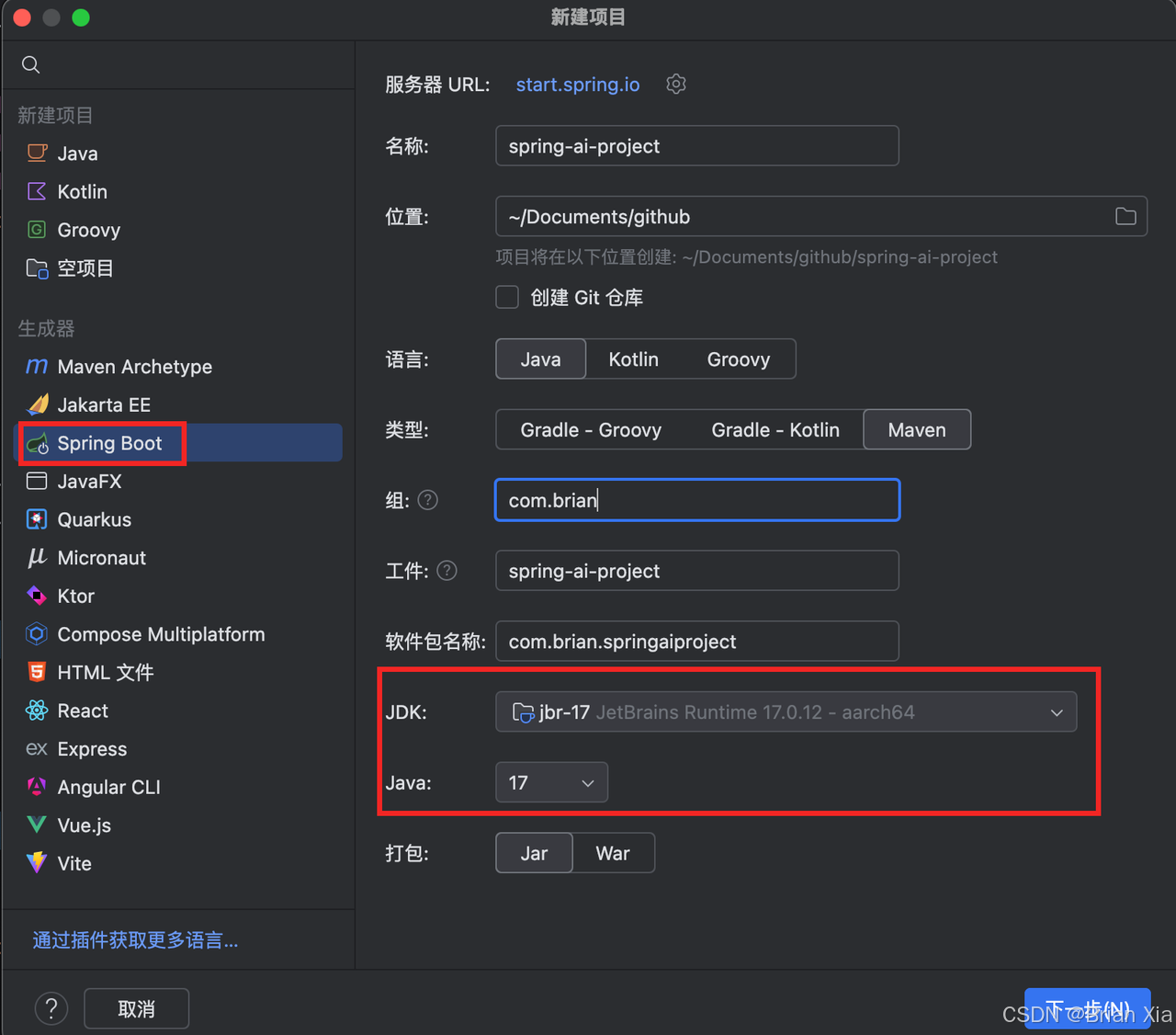Select Compose Multiplatform generator
Image resolution: width=1176 pixels, height=1035 pixels.
[x=180, y=634]
